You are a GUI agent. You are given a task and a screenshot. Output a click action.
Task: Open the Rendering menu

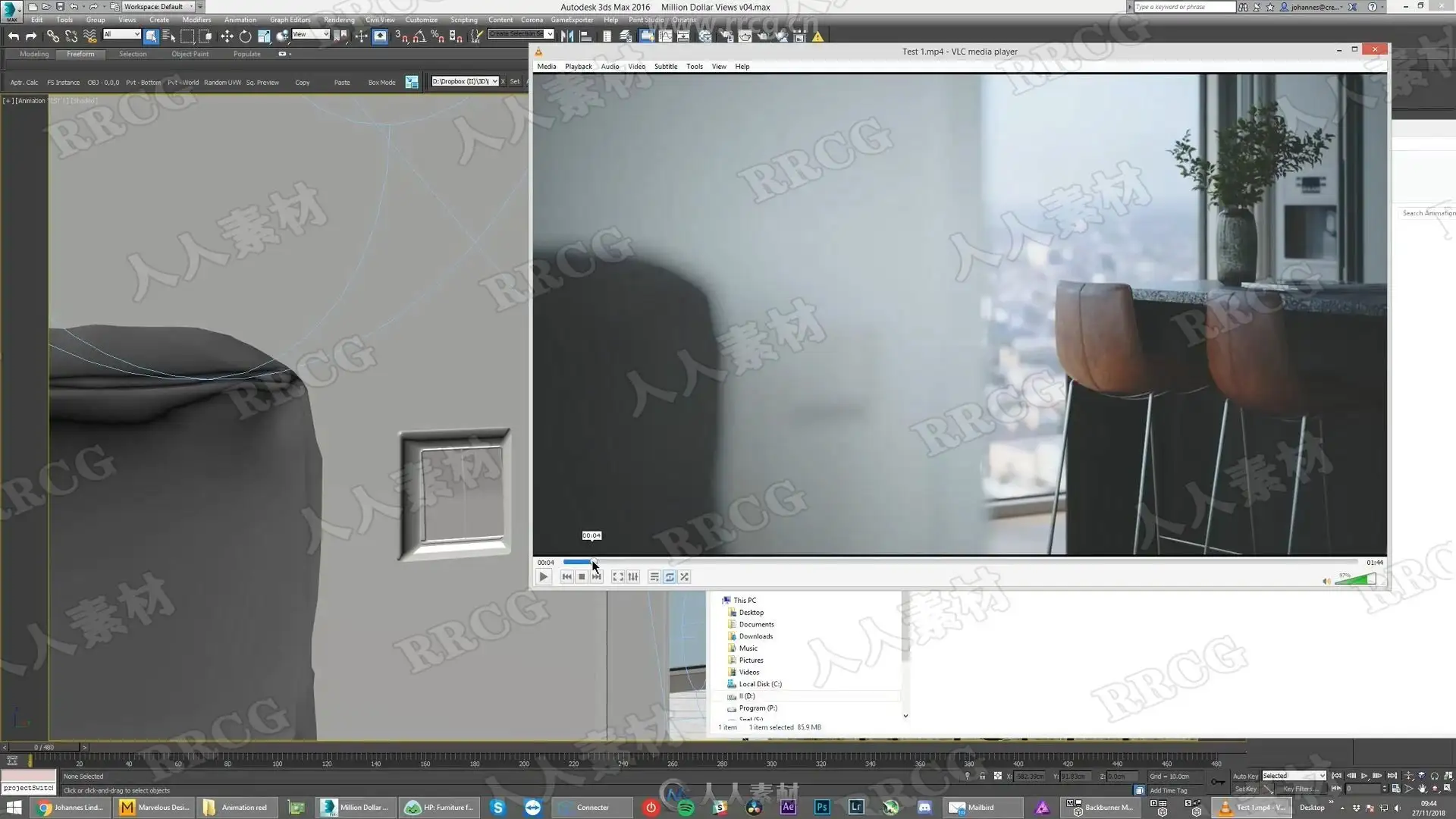[x=338, y=20]
